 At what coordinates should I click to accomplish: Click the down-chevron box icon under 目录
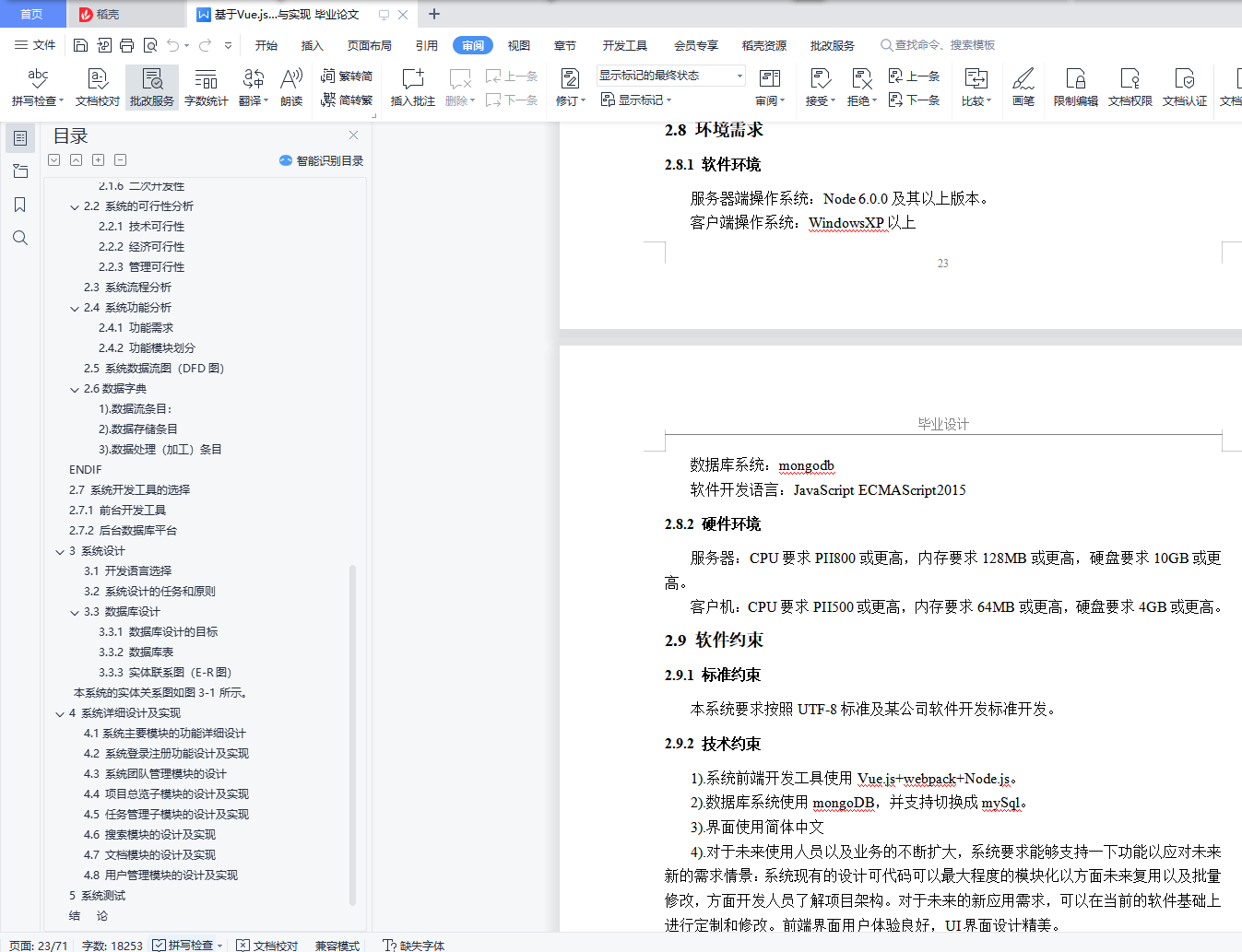tap(54, 160)
